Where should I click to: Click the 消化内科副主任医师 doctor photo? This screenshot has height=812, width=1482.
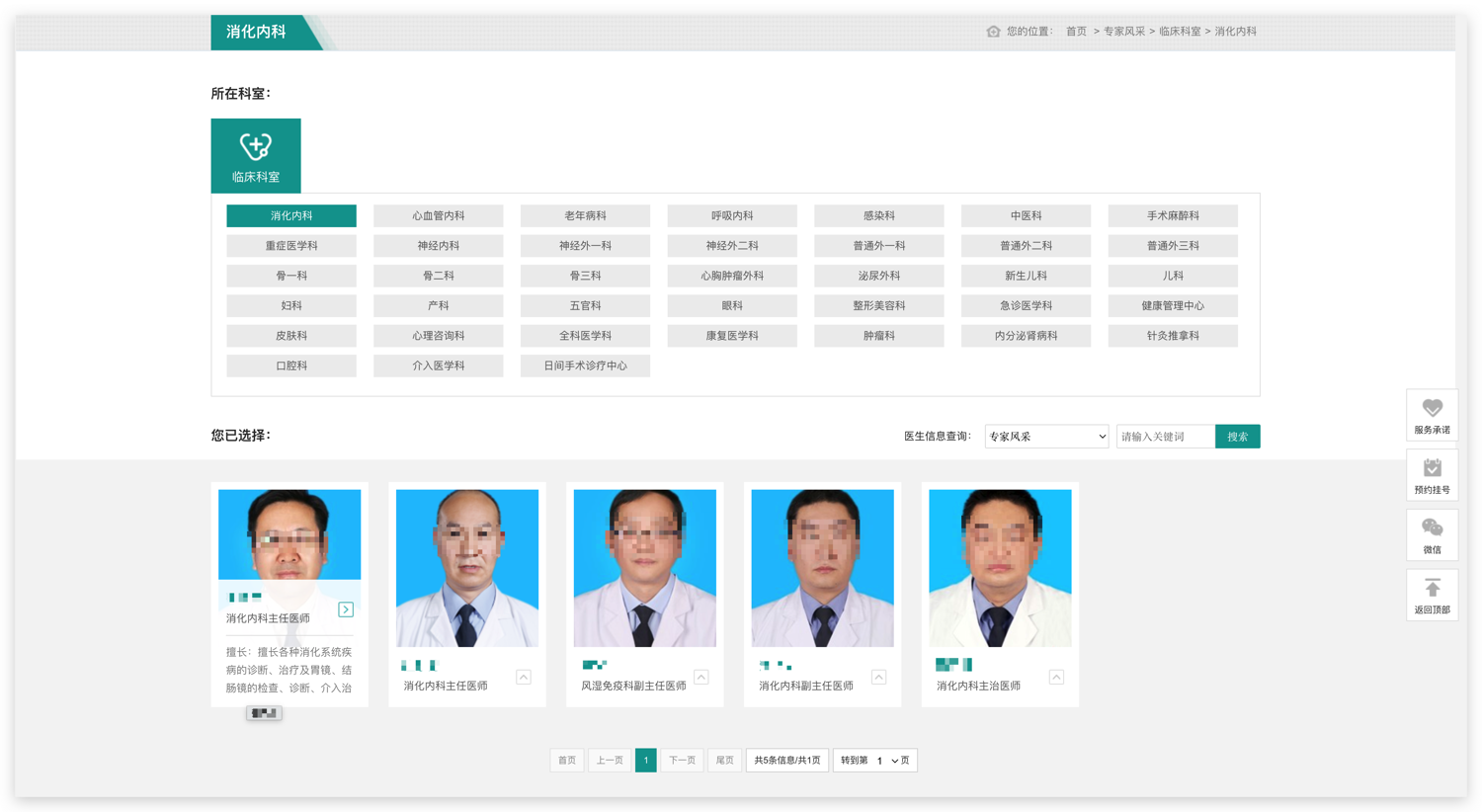(822, 568)
